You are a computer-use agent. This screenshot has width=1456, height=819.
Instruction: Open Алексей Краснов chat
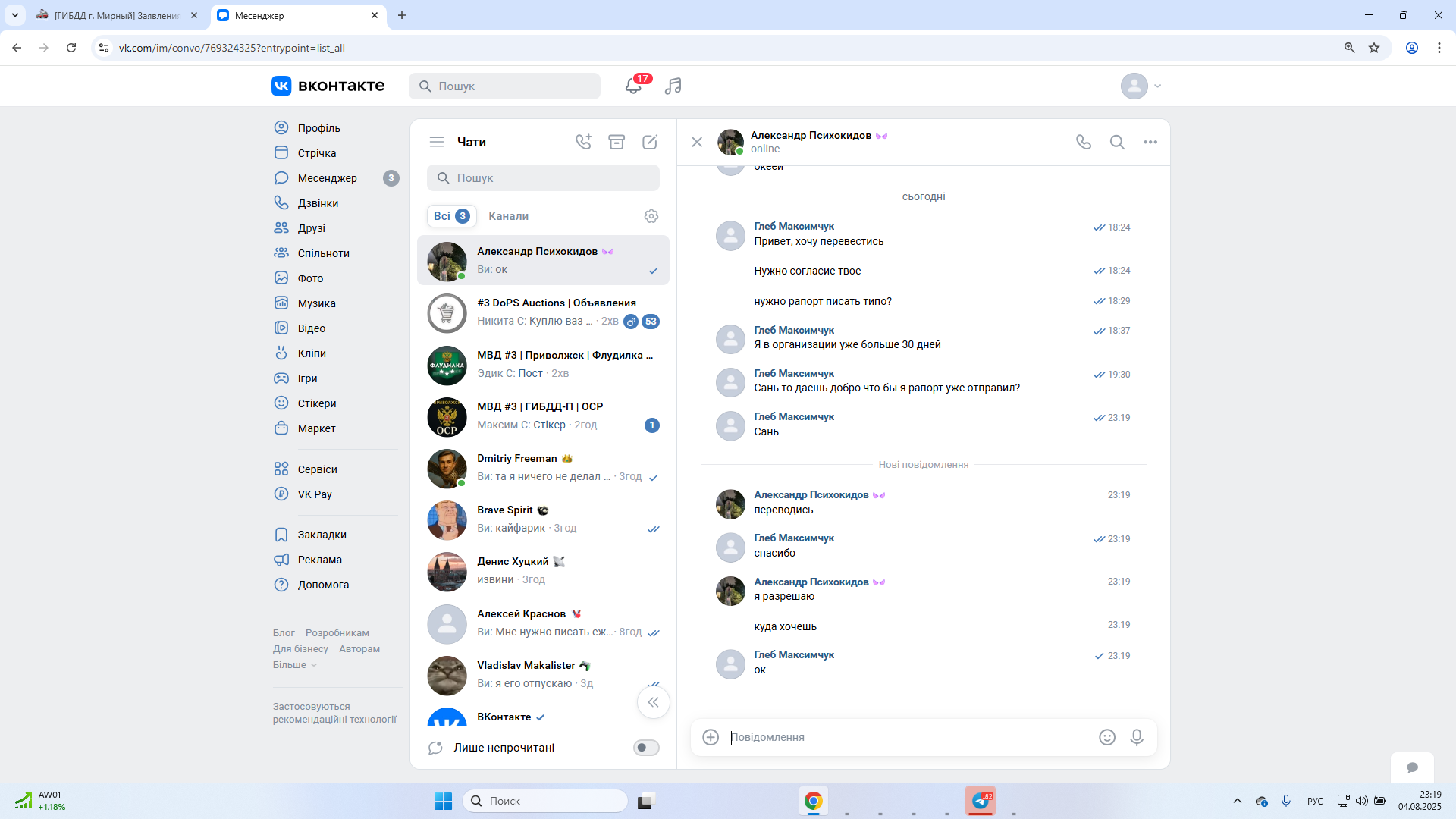[543, 623]
